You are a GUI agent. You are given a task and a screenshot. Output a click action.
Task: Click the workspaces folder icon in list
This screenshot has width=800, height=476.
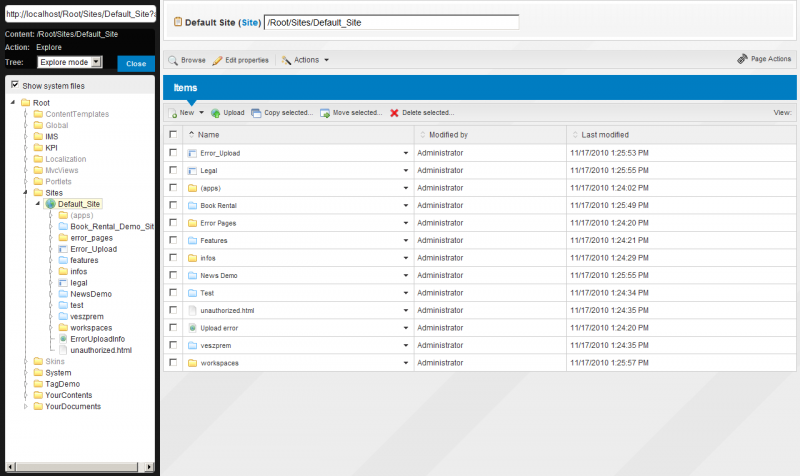click(x=192, y=363)
